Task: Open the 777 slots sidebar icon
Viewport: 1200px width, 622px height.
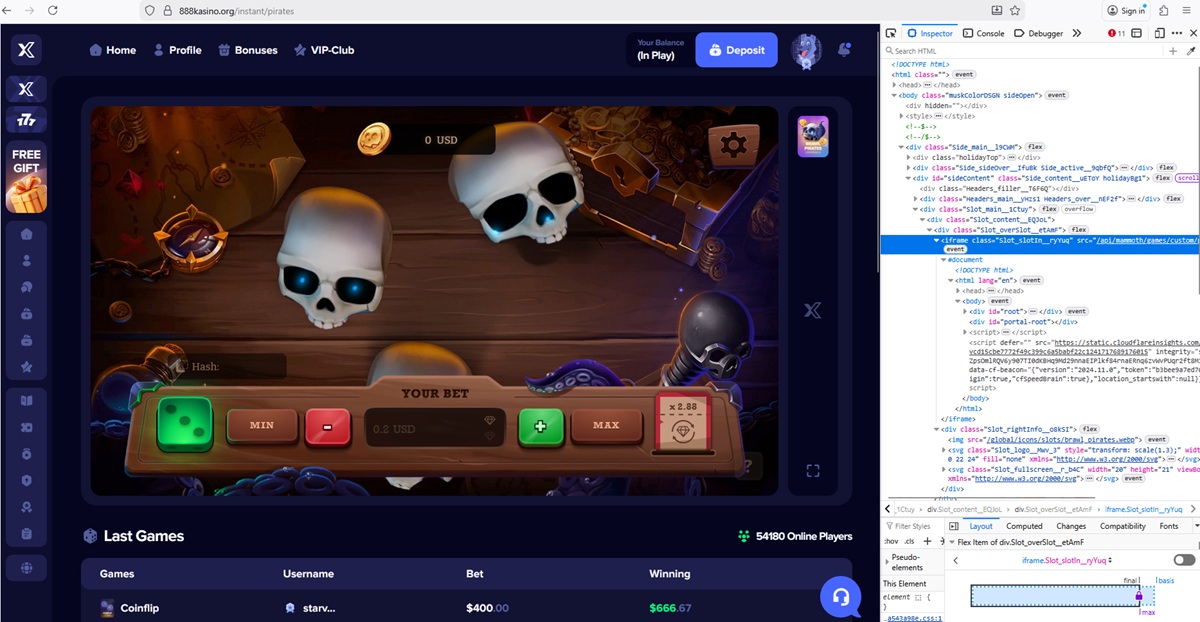Action: pyautogui.click(x=26, y=121)
